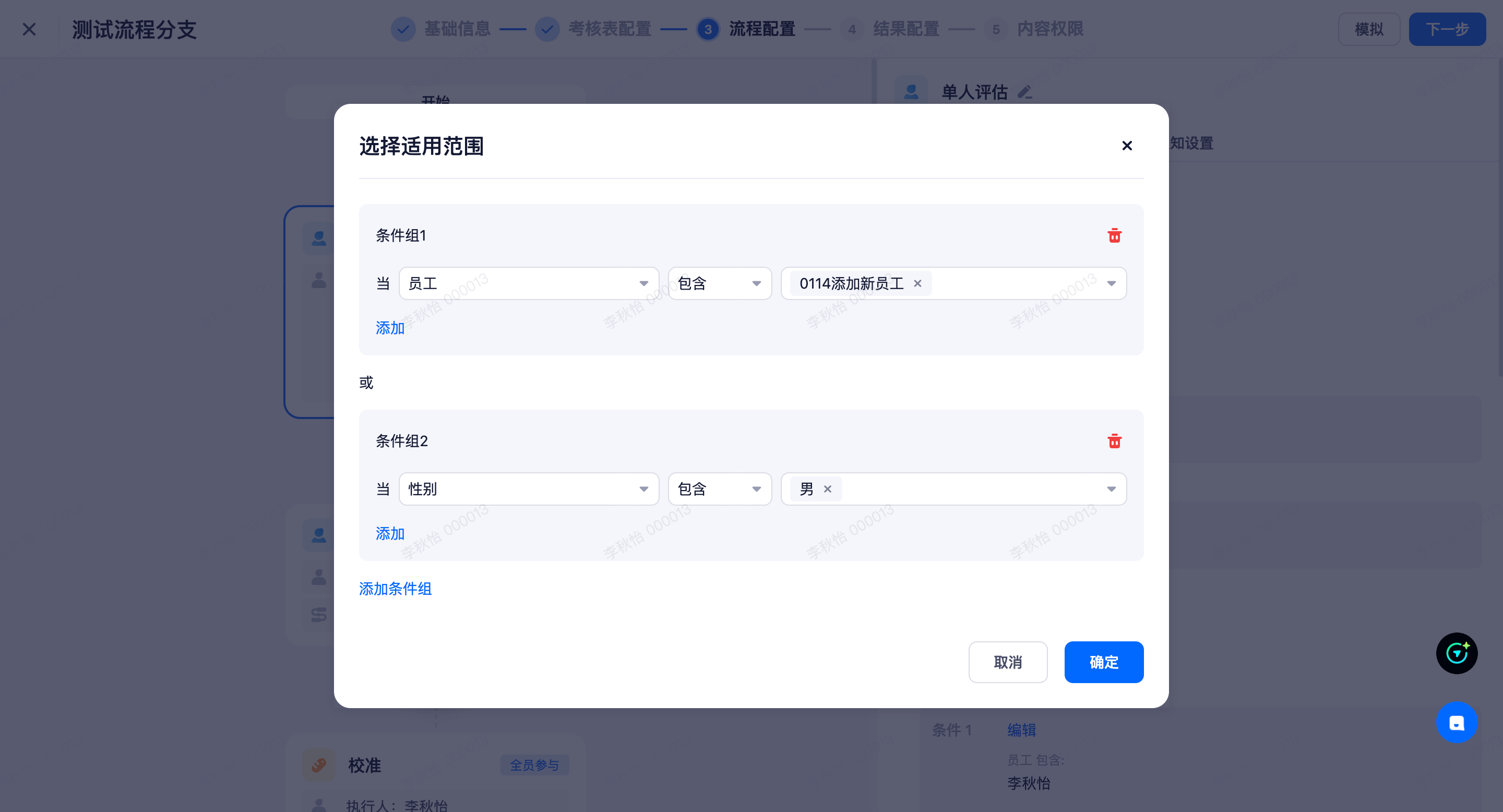Image resolution: width=1503 pixels, height=812 pixels.
Task: Delete condition group 2 with trash icon
Action: tap(1114, 441)
